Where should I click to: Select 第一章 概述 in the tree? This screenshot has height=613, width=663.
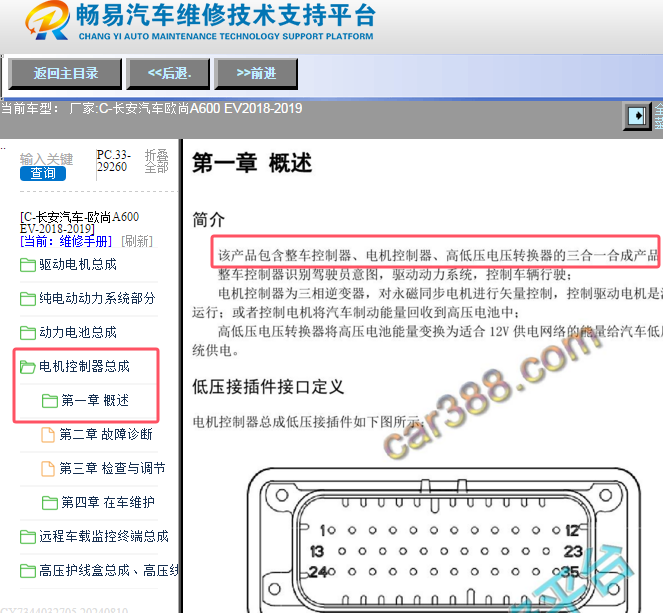pos(95,400)
